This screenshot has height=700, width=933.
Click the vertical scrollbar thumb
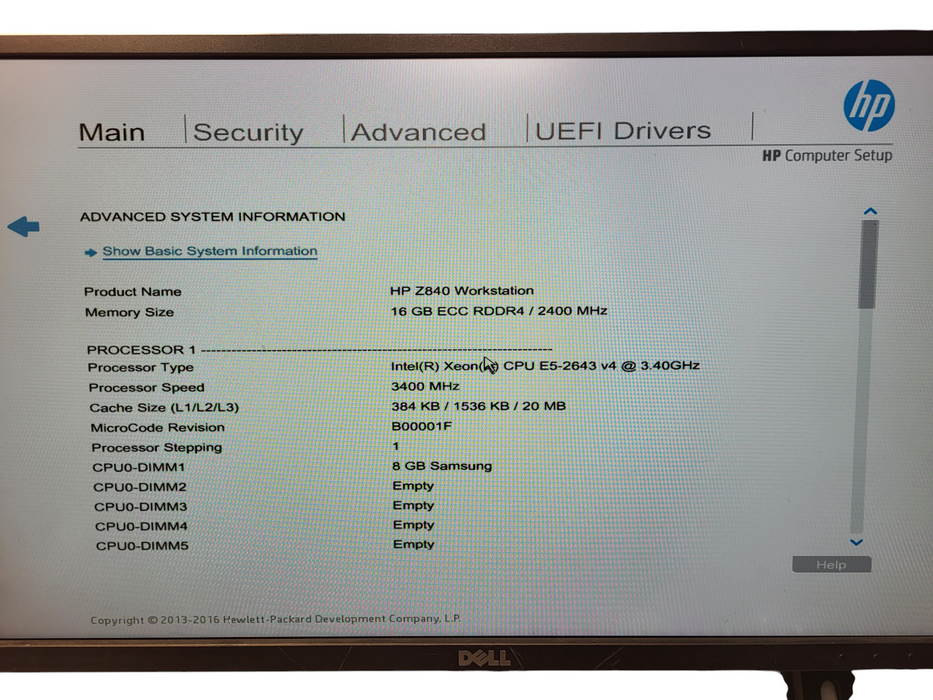pyautogui.click(x=868, y=264)
